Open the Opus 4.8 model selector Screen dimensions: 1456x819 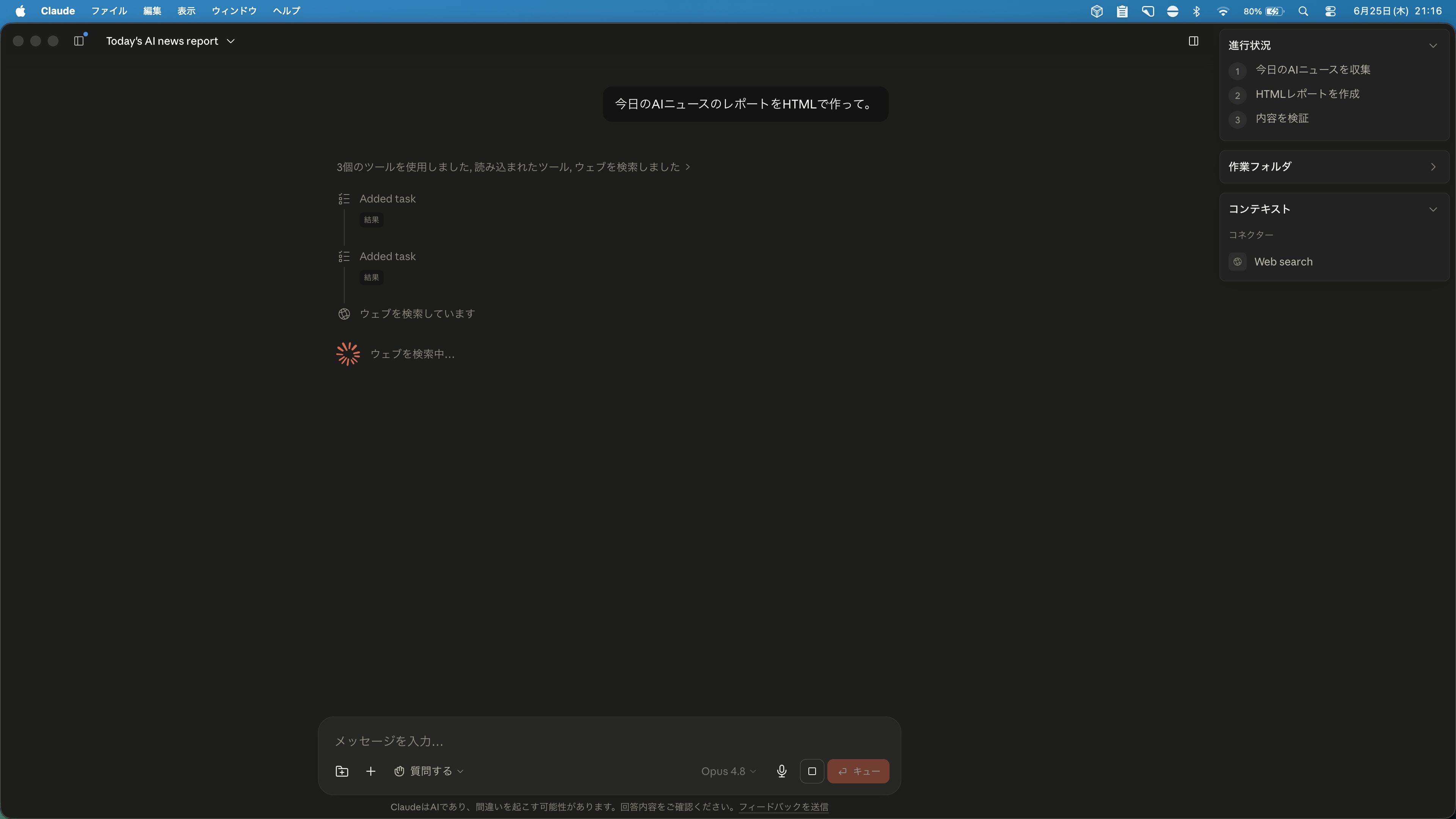pos(728,772)
